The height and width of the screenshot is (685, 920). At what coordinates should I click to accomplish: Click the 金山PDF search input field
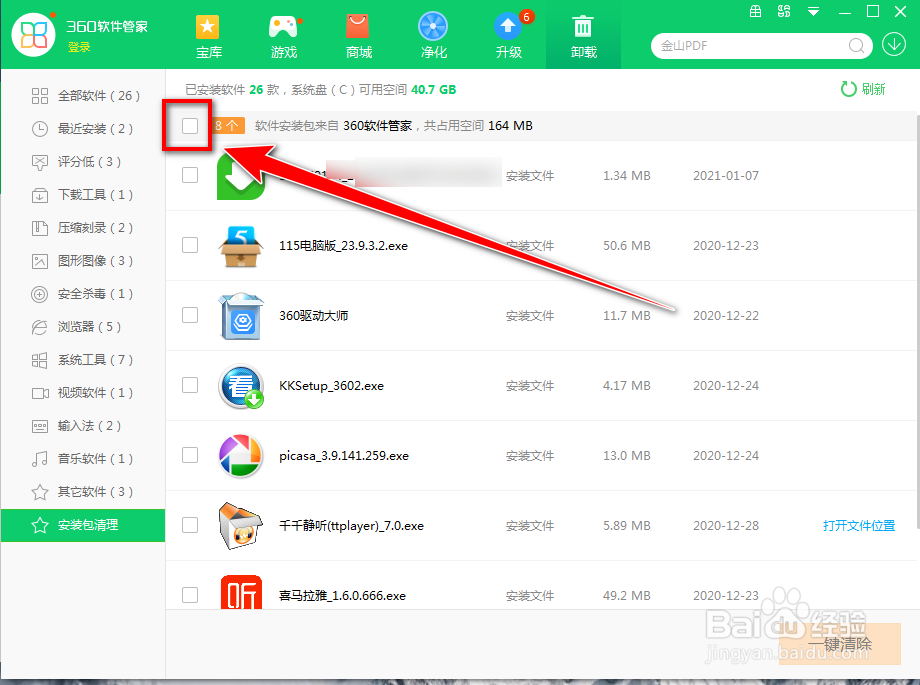750,46
